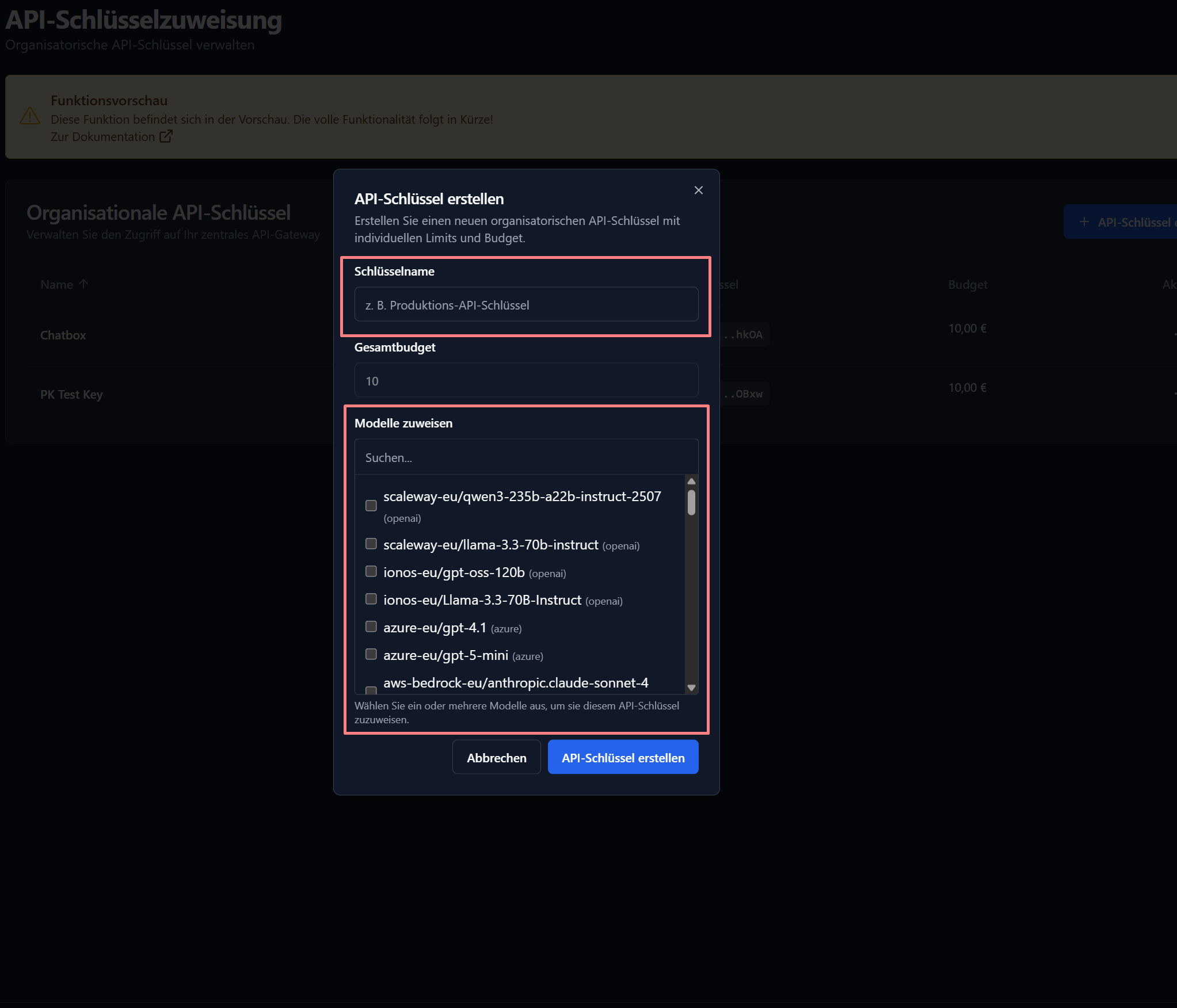This screenshot has width=1177, height=1008.
Task: Select the azure-eu/gpt-4.1 checkbox
Action: tap(371, 626)
